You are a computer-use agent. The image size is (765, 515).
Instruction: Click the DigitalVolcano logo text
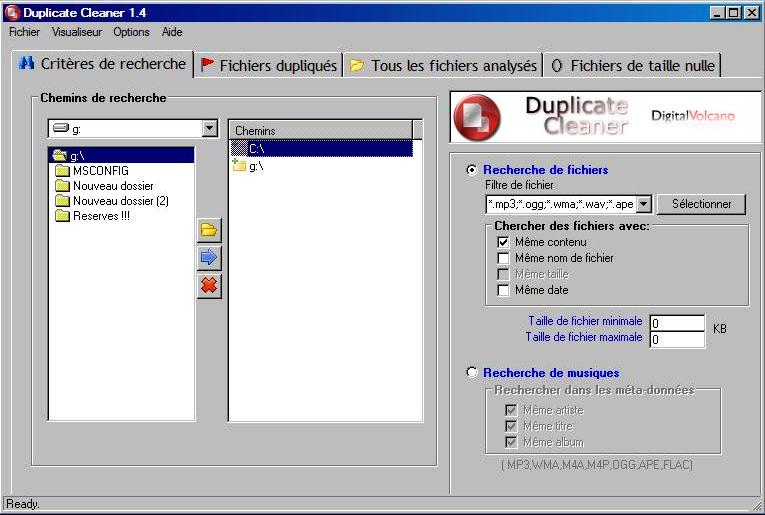(x=693, y=116)
